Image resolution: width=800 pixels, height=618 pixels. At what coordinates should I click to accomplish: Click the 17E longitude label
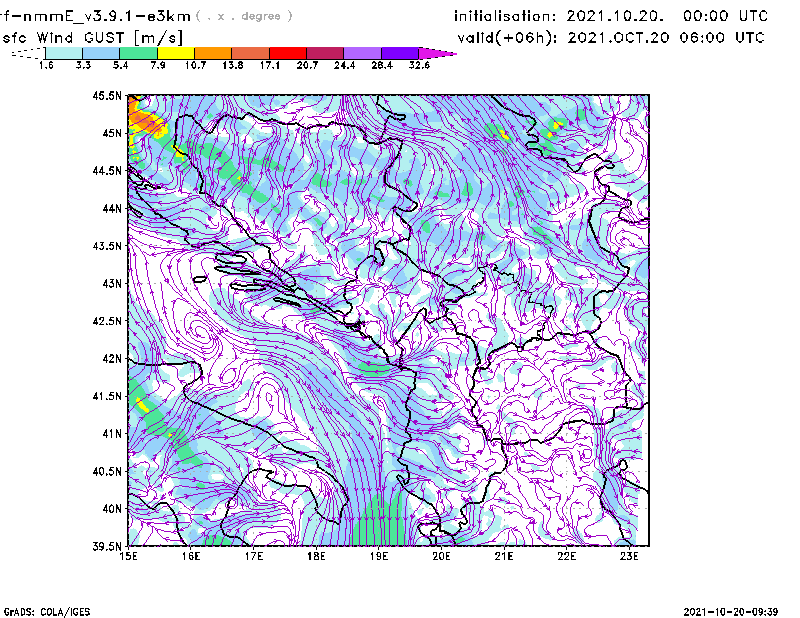[254, 556]
